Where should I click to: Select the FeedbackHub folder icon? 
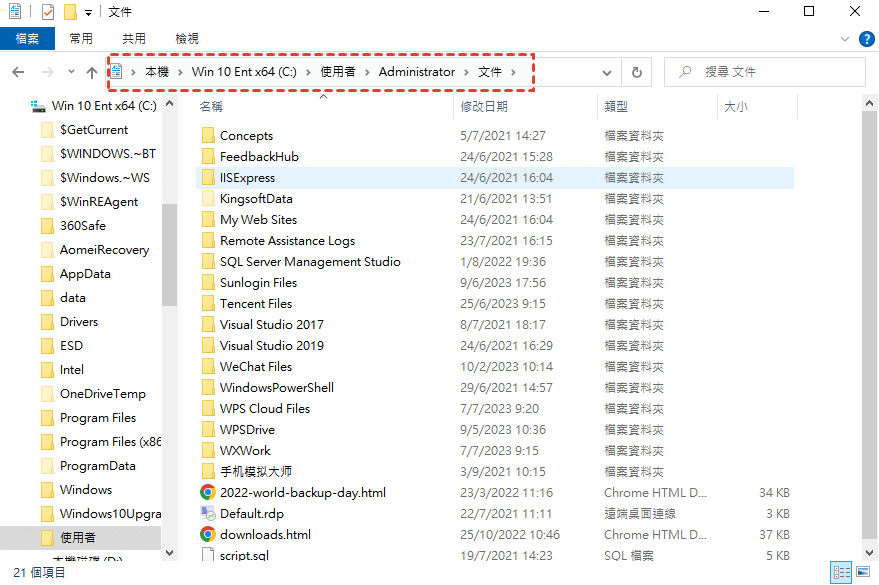208,156
